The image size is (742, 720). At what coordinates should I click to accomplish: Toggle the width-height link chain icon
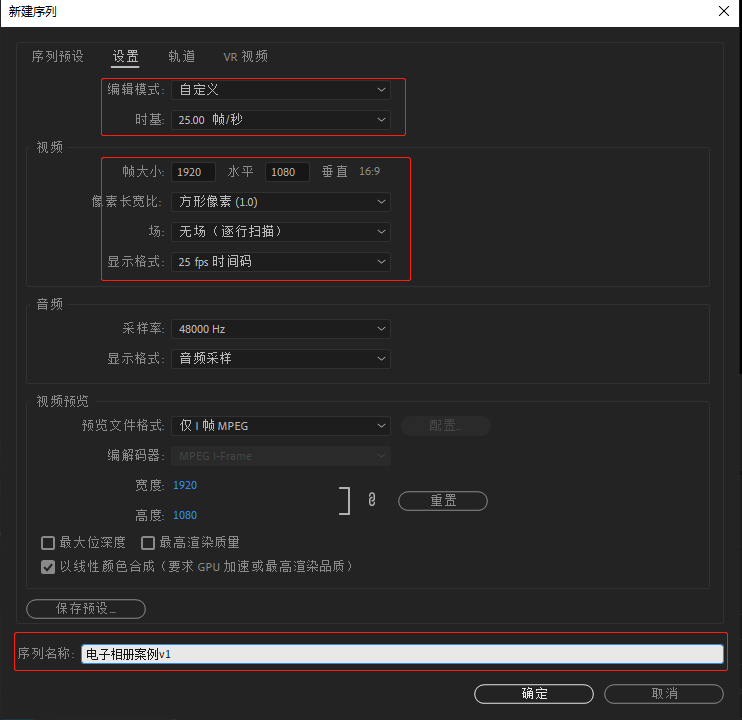coord(372,500)
